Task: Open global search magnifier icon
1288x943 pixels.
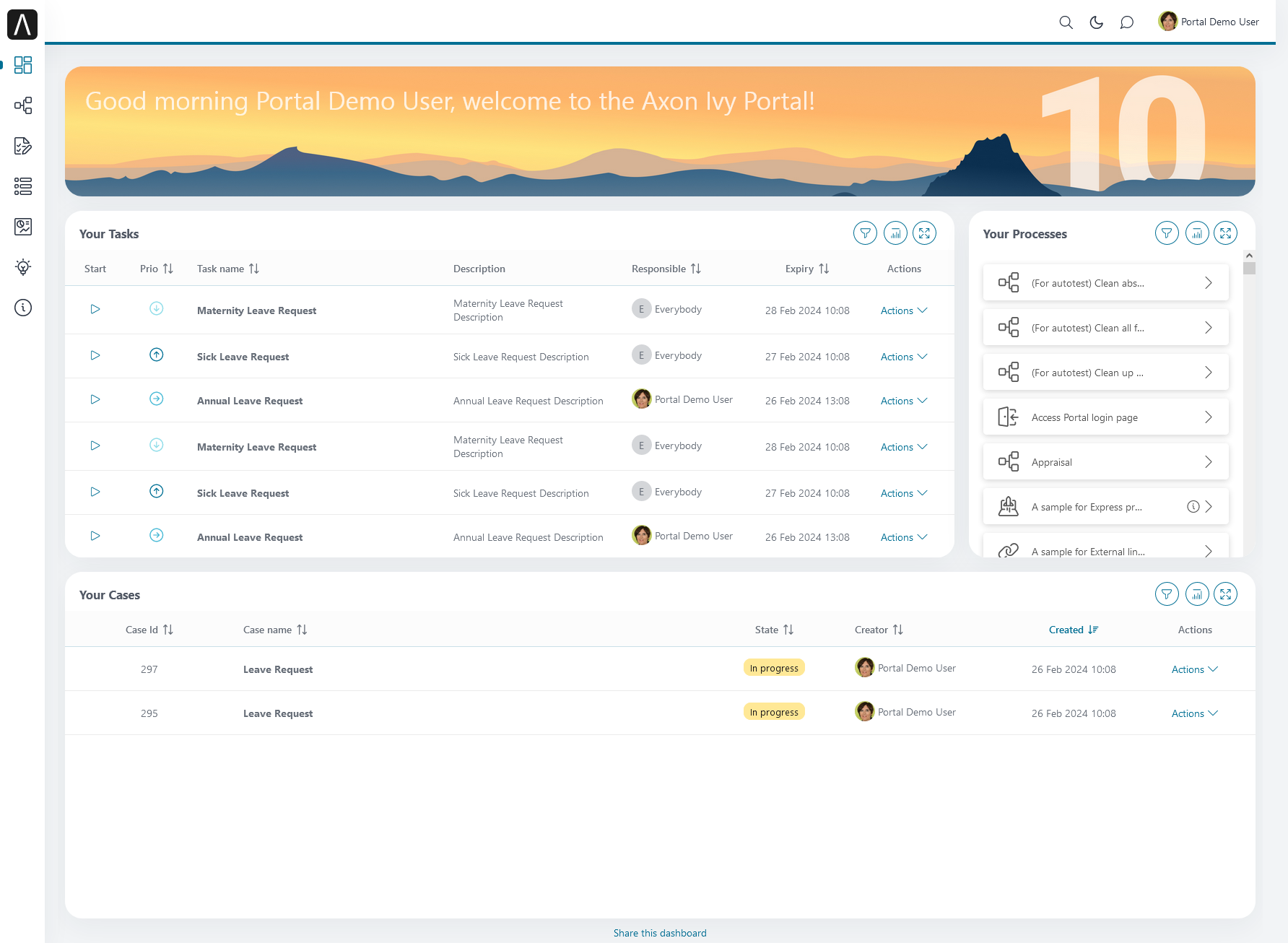Action: point(1066,22)
